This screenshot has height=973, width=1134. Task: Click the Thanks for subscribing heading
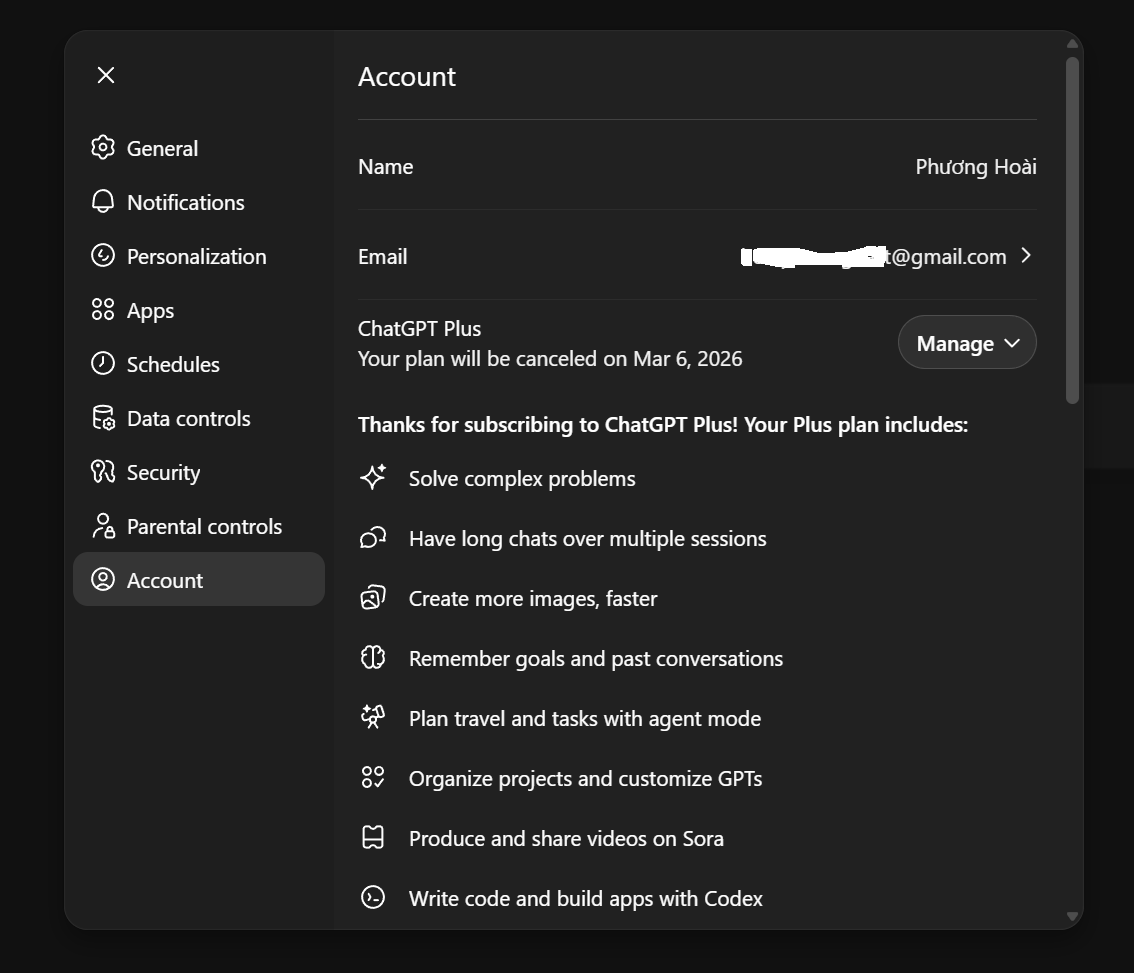click(x=662, y=425)
